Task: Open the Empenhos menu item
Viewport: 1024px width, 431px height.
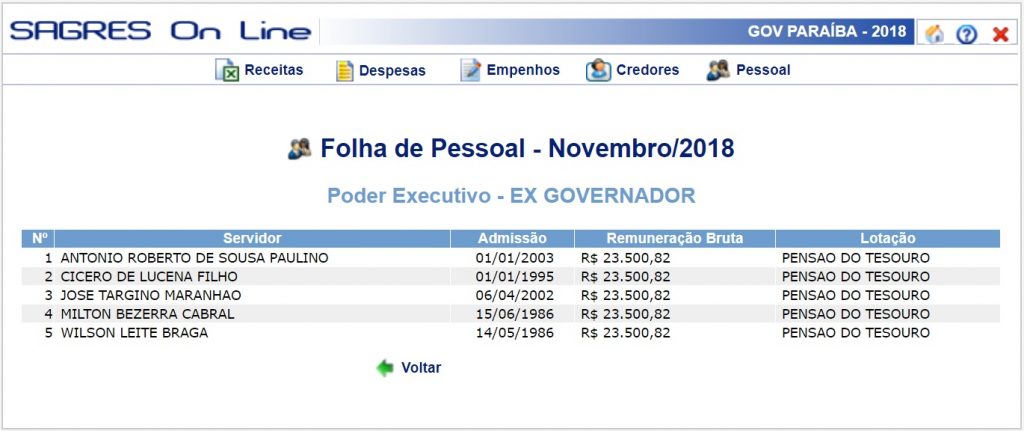Action: (523, 70)
